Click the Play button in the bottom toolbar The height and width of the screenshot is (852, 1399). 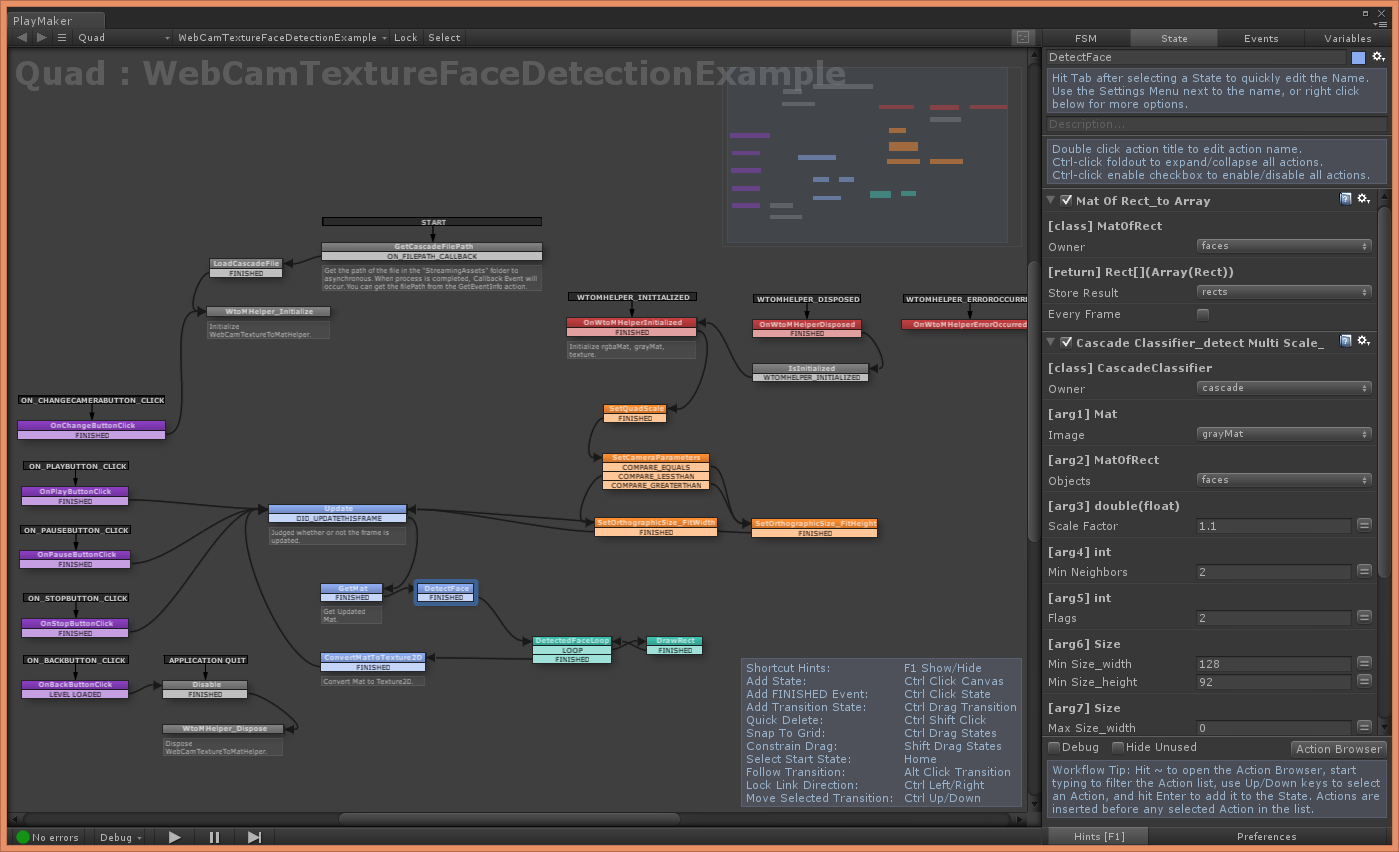tap(175, 837)
